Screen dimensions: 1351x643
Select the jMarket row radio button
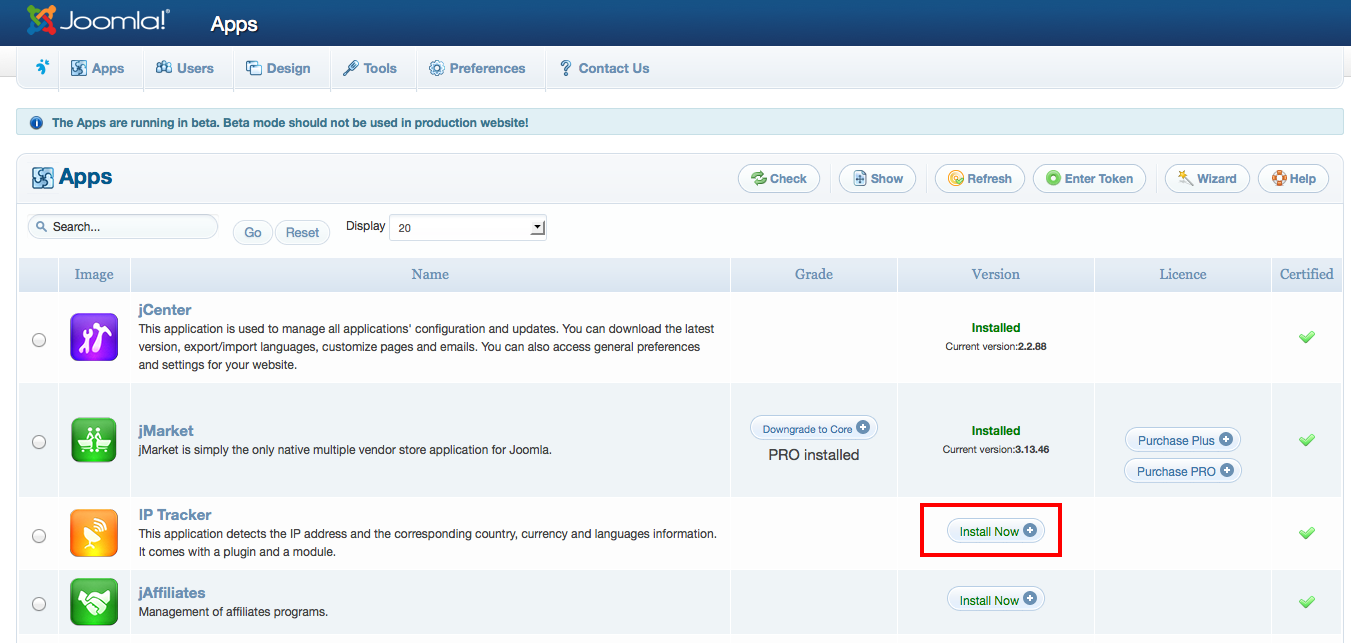39,441
